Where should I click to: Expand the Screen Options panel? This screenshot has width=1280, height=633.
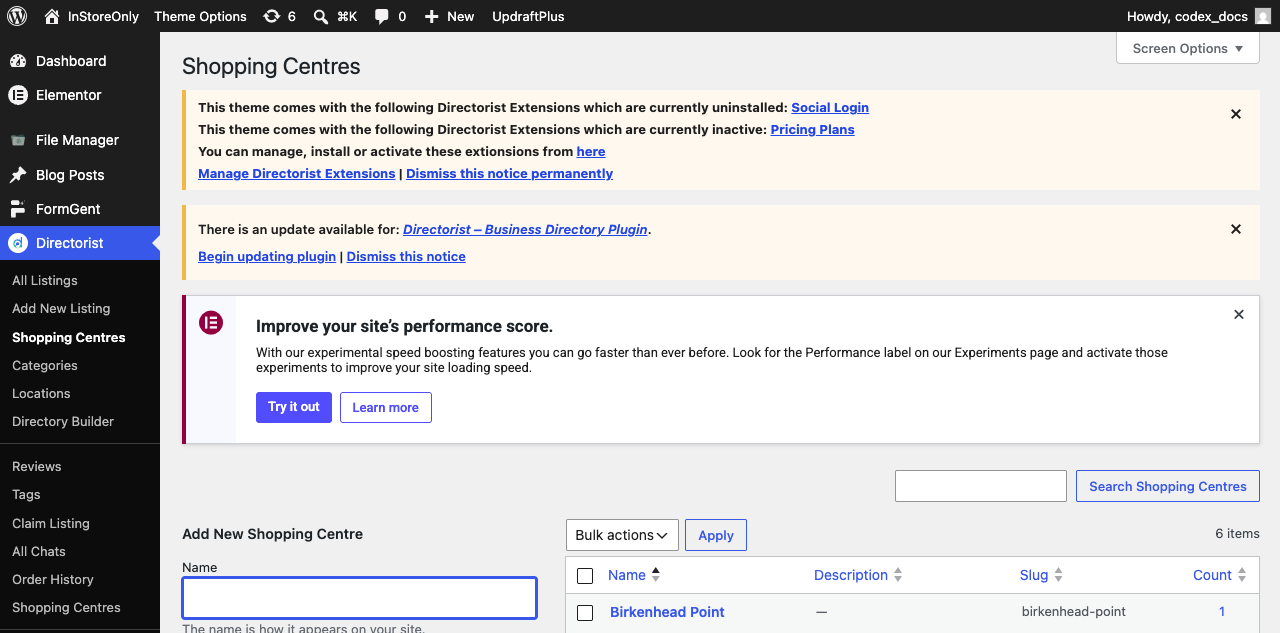(x=1188, y=48)
